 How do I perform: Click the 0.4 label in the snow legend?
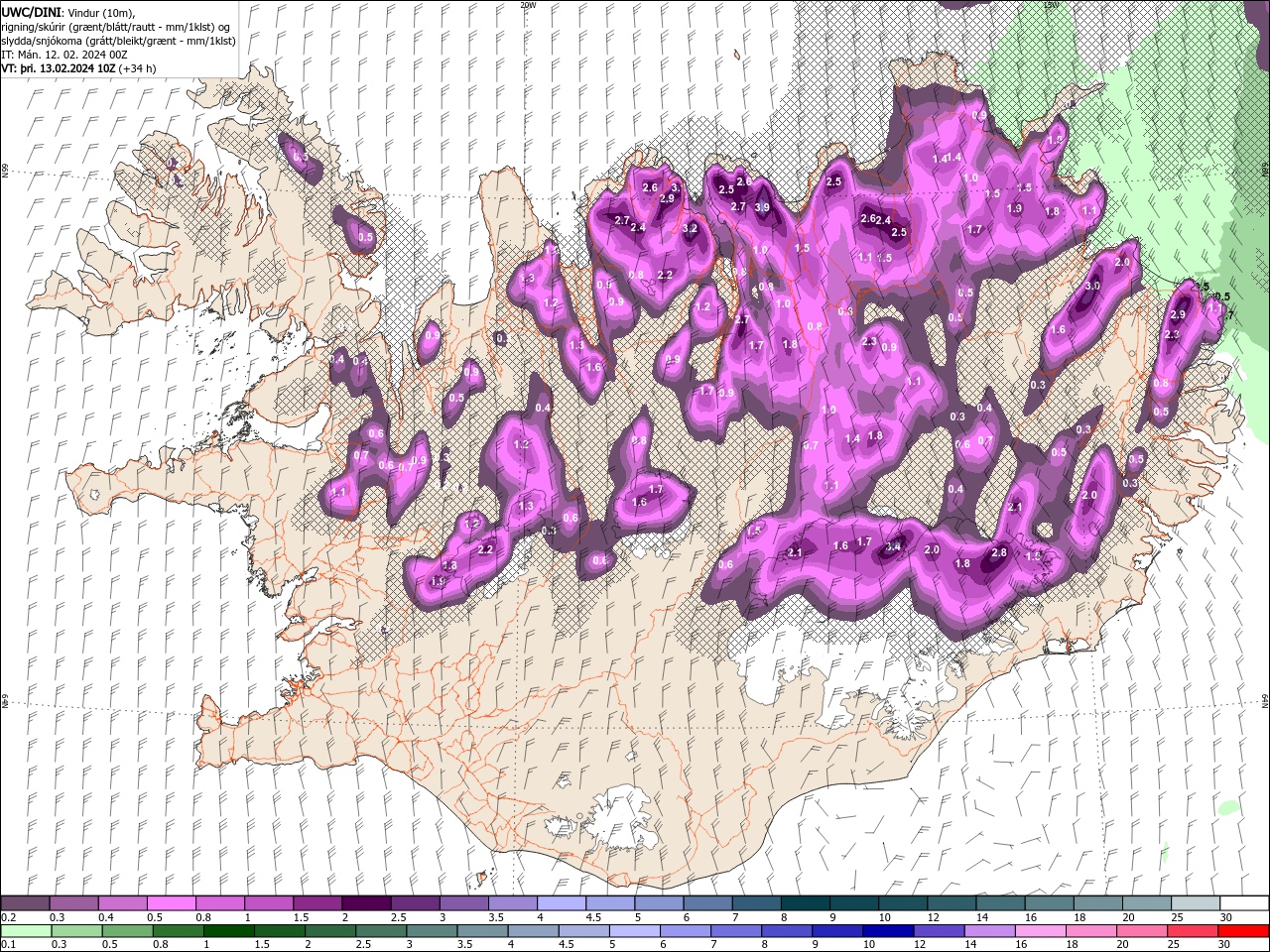pos(106,917)
